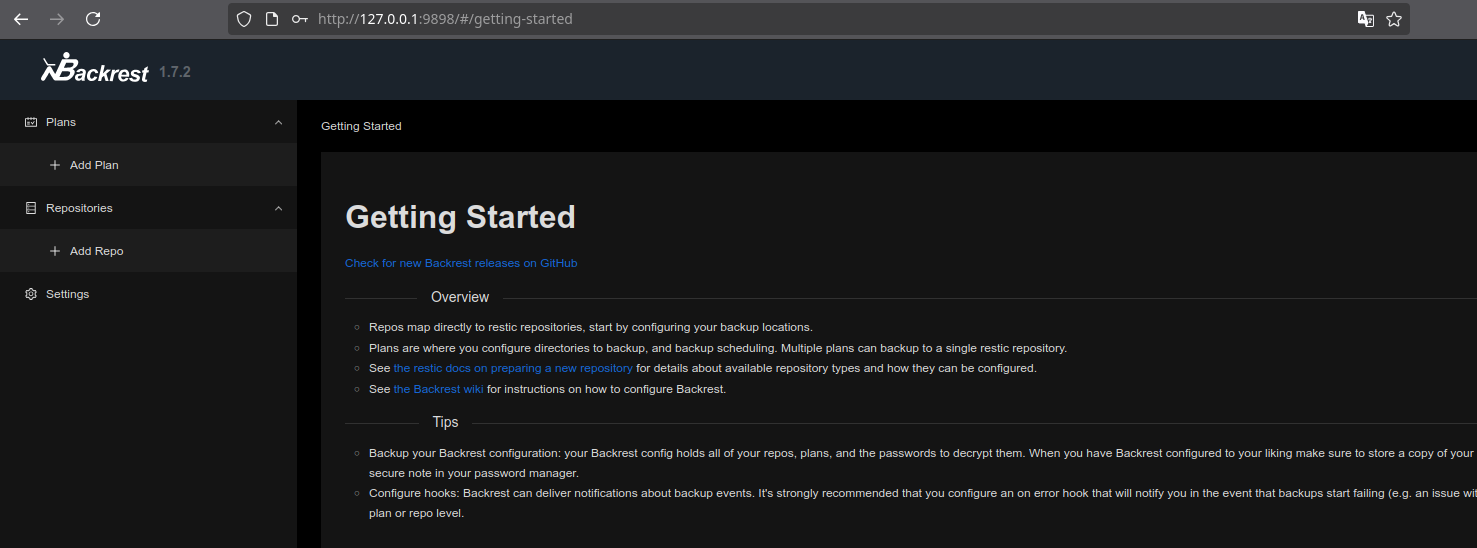This screenshot has height=548, width=1477.
Task: Open the Add Plan menu item
Action: pyautogui.click(x=94, y=165)
